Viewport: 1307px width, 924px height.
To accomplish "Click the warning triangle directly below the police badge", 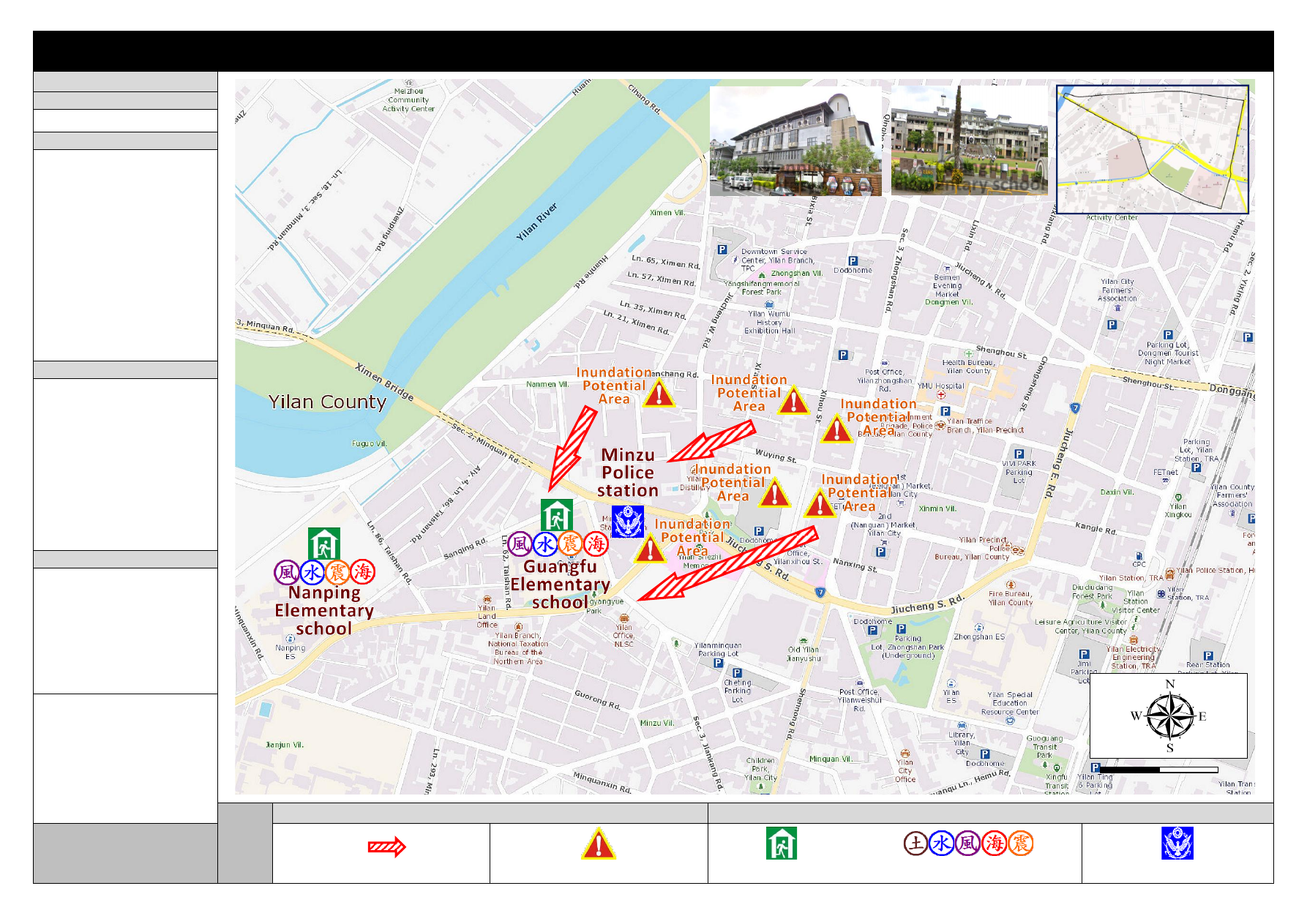I will (650, 547).
